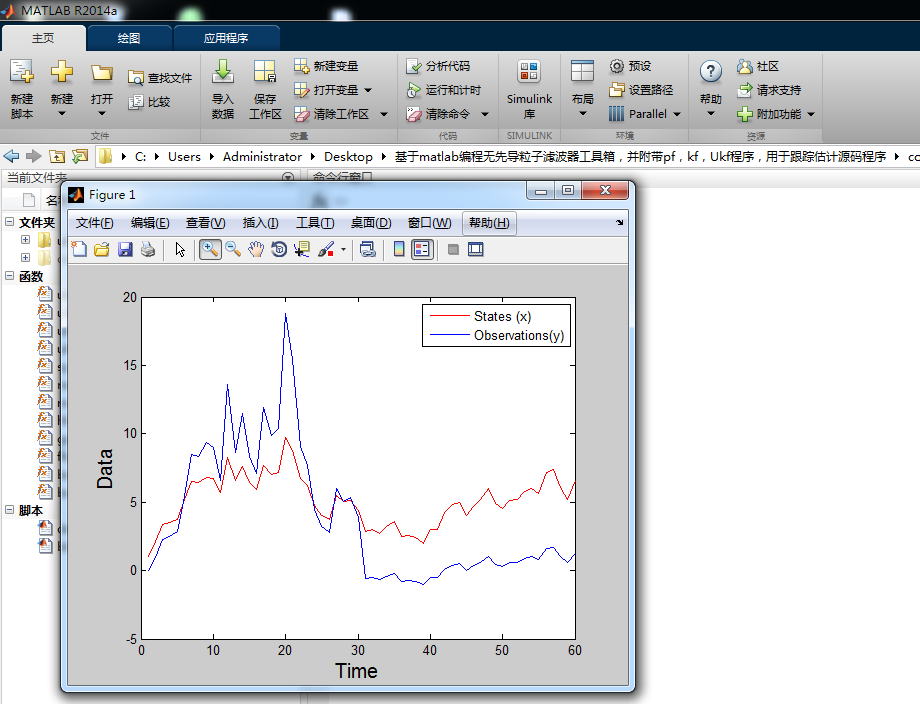
Task: Toggle Hide Plot Tools square icon
Action: (453, 249)
